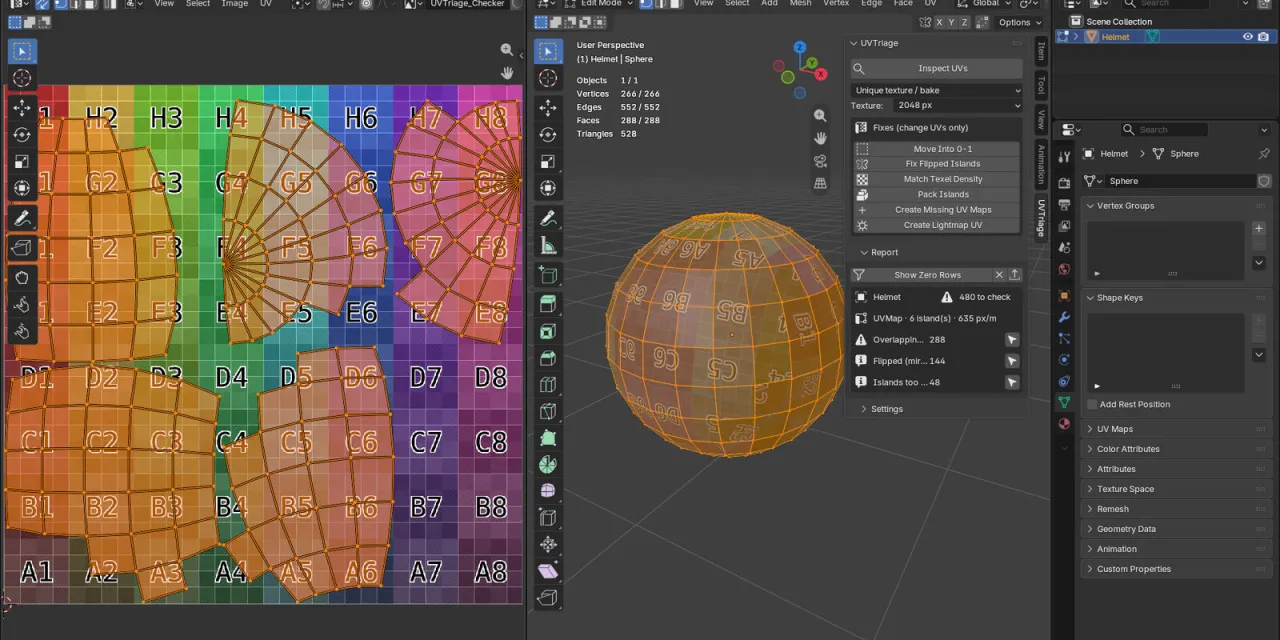Select the Grab sculpt tool in UV editor
This screenshot has height=640, width=1280.
point(22,277)
